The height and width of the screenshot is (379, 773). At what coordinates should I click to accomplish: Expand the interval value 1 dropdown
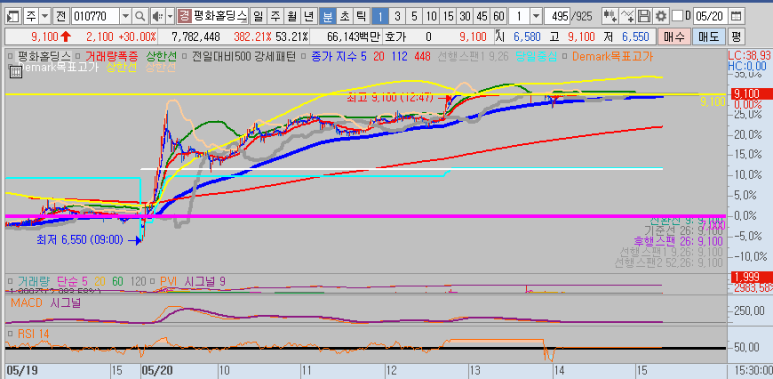click(536, 16)
